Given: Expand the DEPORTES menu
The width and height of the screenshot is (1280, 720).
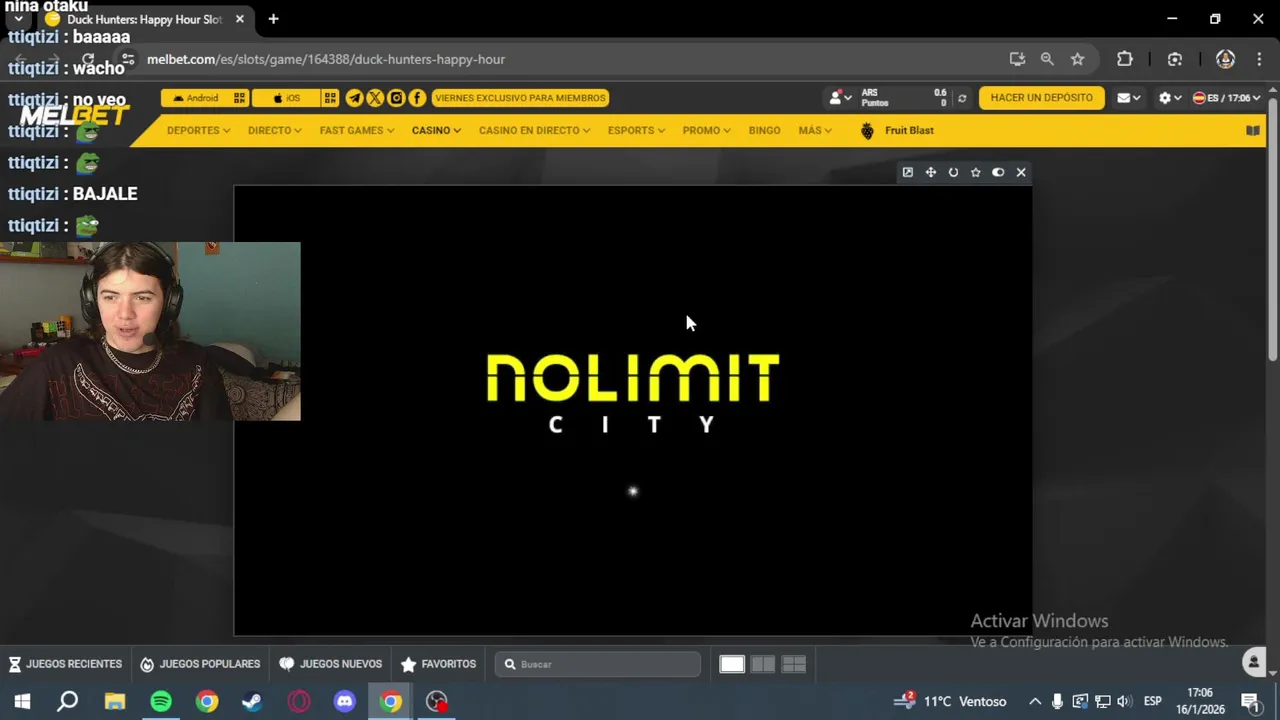Looking at the screenshot, I should [198, 130].
